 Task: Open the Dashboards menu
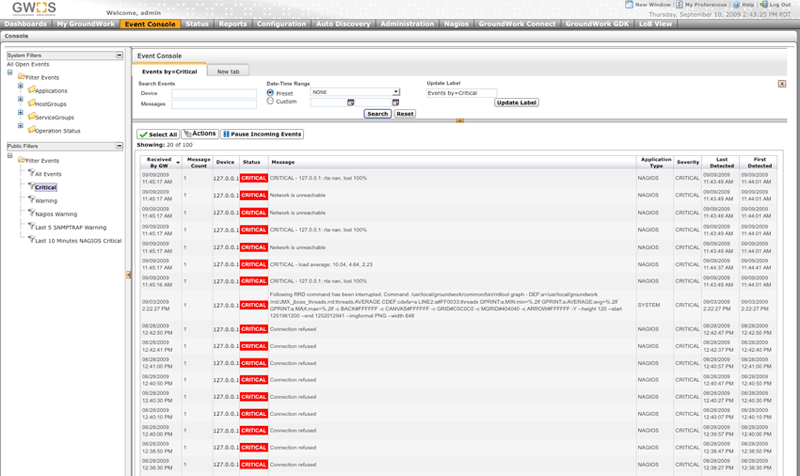point(26,24)
